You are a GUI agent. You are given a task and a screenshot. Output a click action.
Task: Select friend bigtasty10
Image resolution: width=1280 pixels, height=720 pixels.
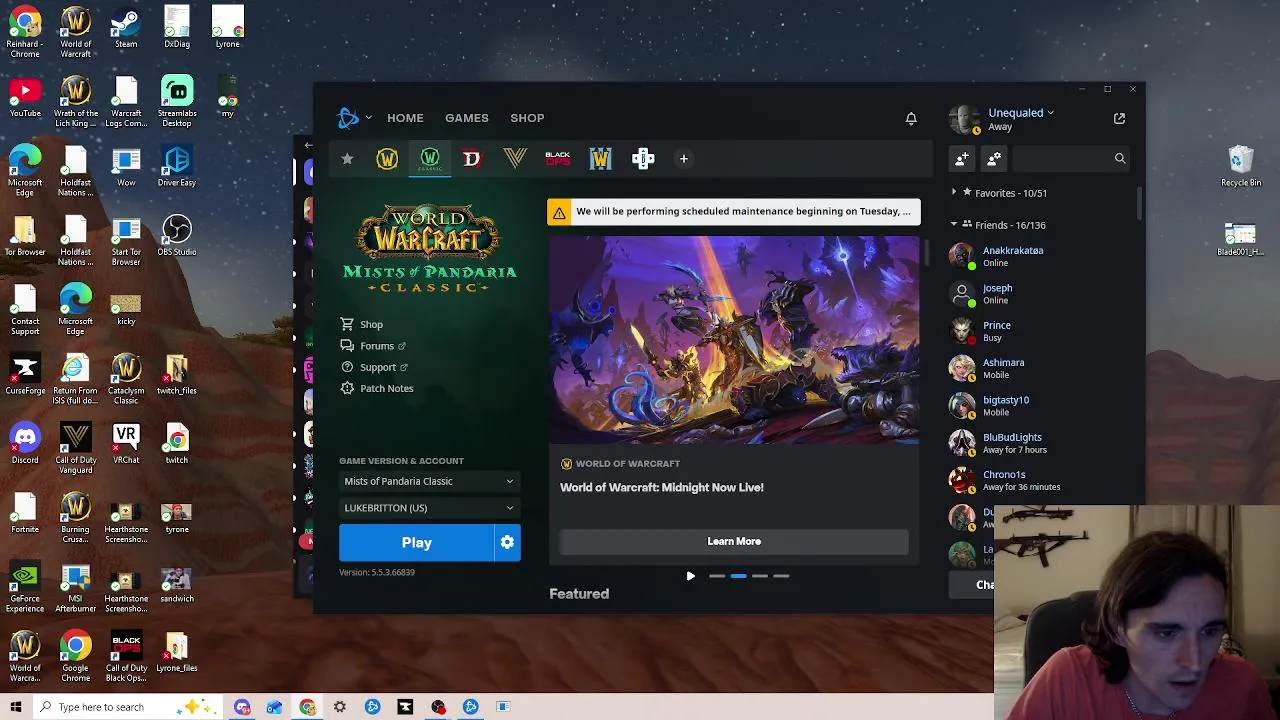click(1040, 405)
